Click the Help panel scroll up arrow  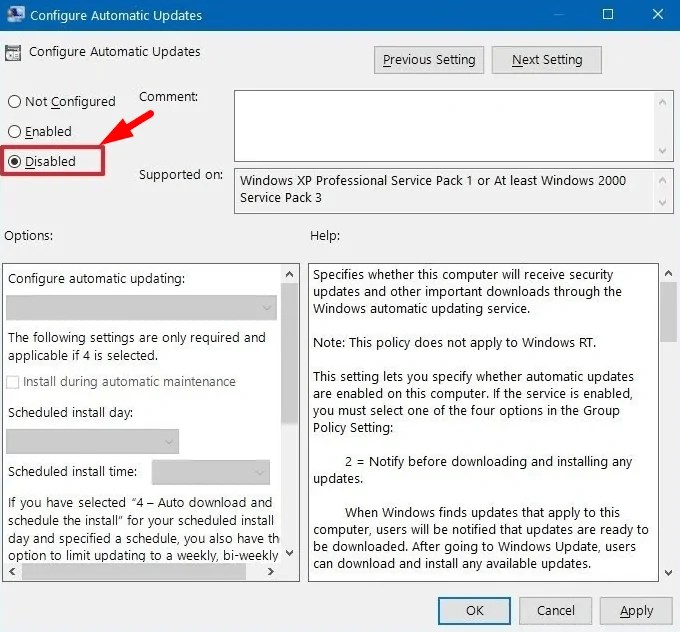[x=669, y=273]
